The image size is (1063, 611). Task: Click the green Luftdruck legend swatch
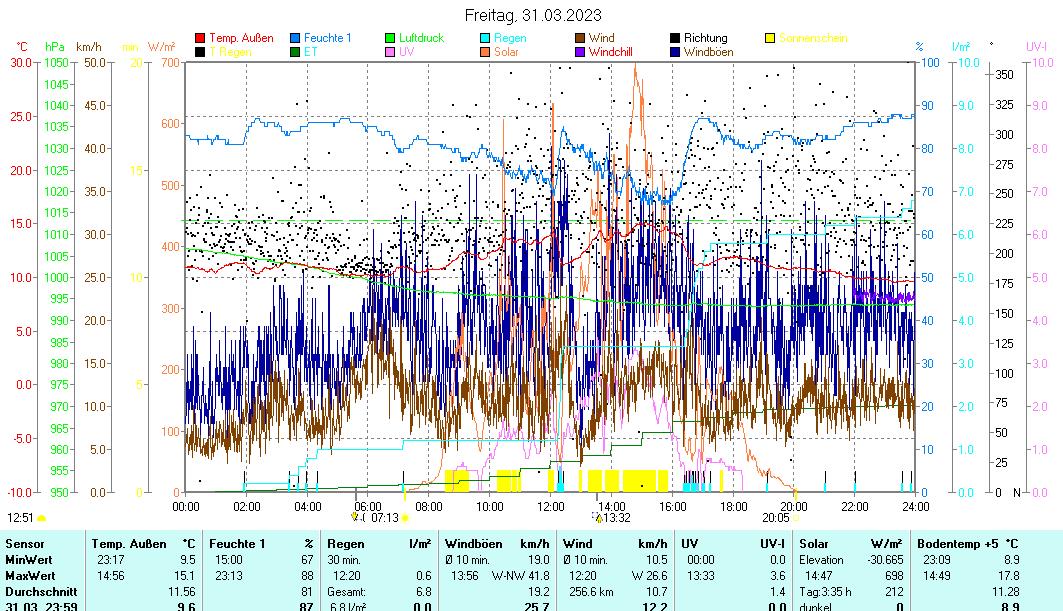click(390, 38)
